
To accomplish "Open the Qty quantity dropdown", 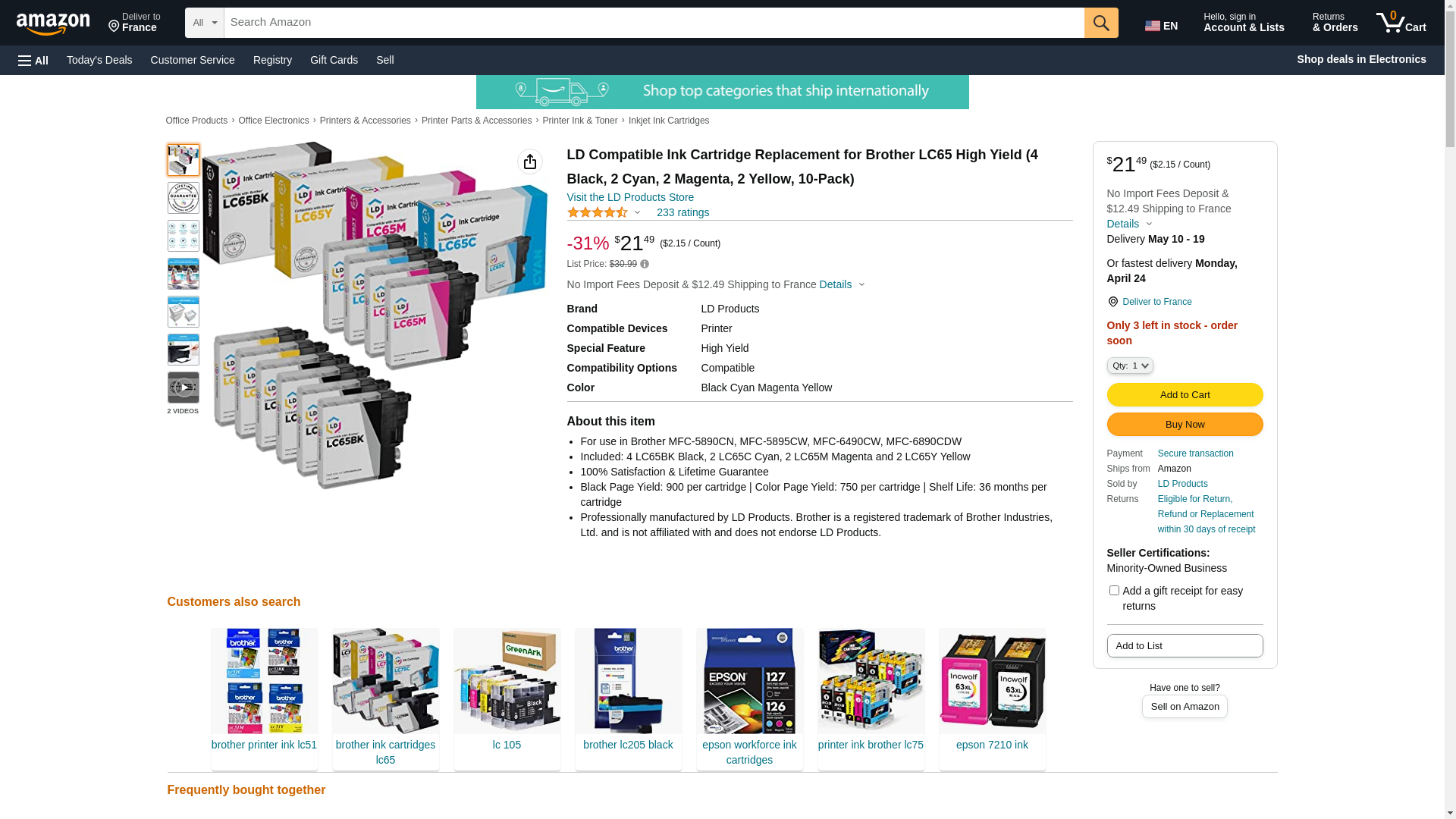I will (x=1130, y=366).
